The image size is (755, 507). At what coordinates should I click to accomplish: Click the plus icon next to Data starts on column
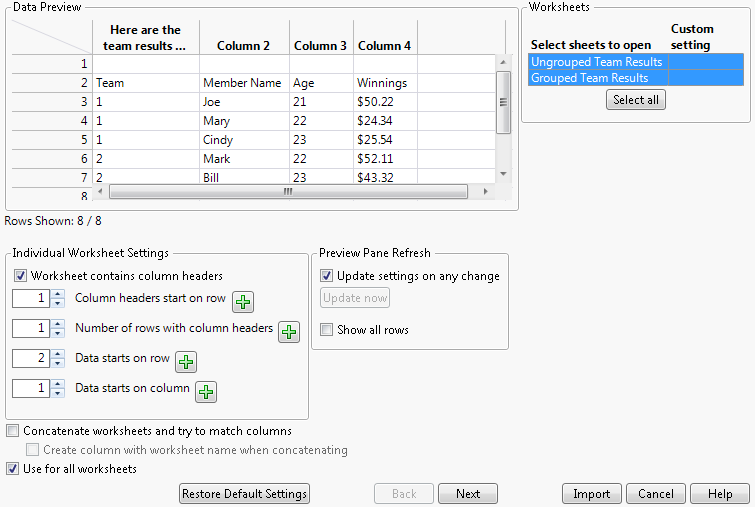pyautogui.click(x=206, y=392)
